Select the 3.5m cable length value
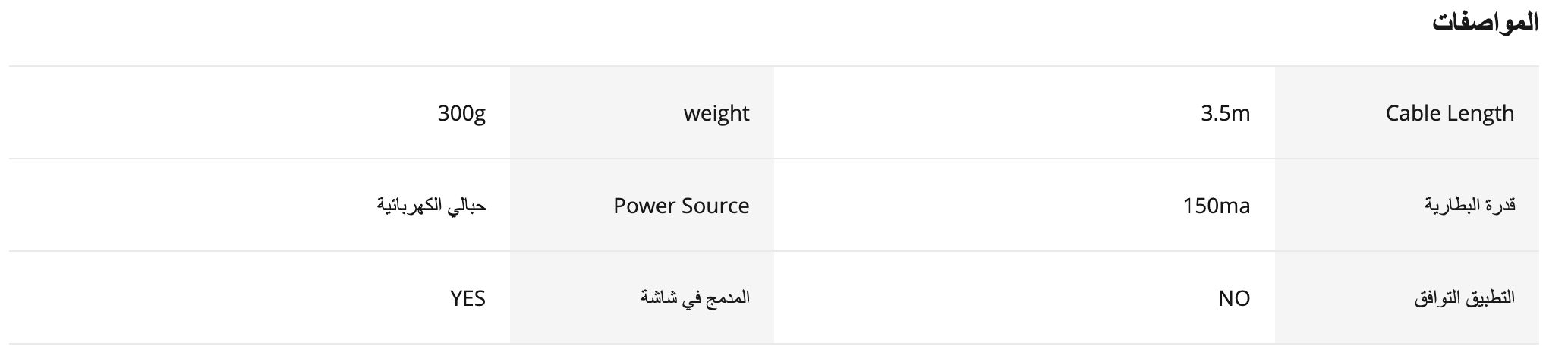Screen dimensions: 1568x362 pyautogui.click(x=1225, y=113)
